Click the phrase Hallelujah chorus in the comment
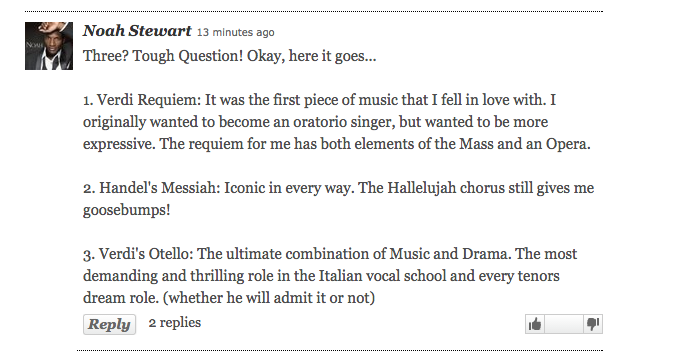This screenshot has width=691, height=360. tap(446, 188)
